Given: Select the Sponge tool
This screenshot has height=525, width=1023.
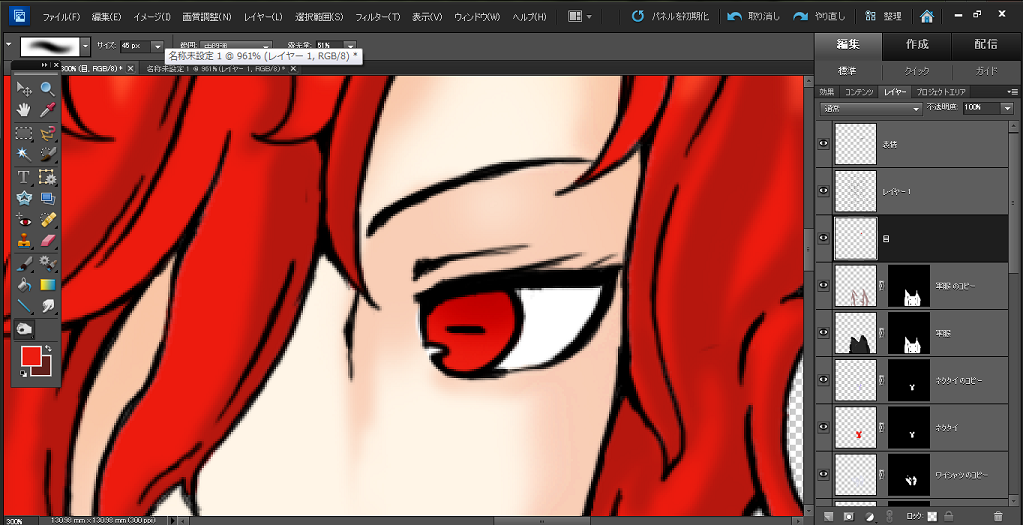Looking at the screenshot, I should pyautogui.click(x=24, y=329).
